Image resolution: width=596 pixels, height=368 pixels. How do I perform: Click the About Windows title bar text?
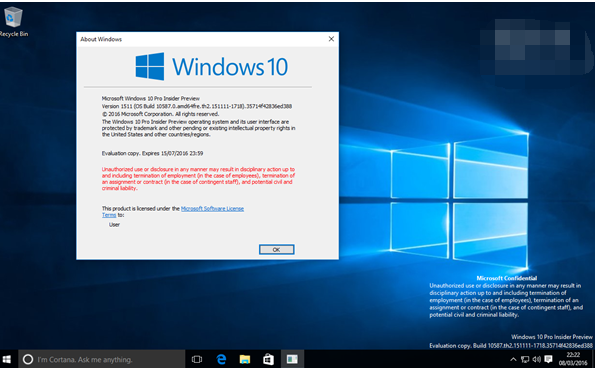click(101, 39)
